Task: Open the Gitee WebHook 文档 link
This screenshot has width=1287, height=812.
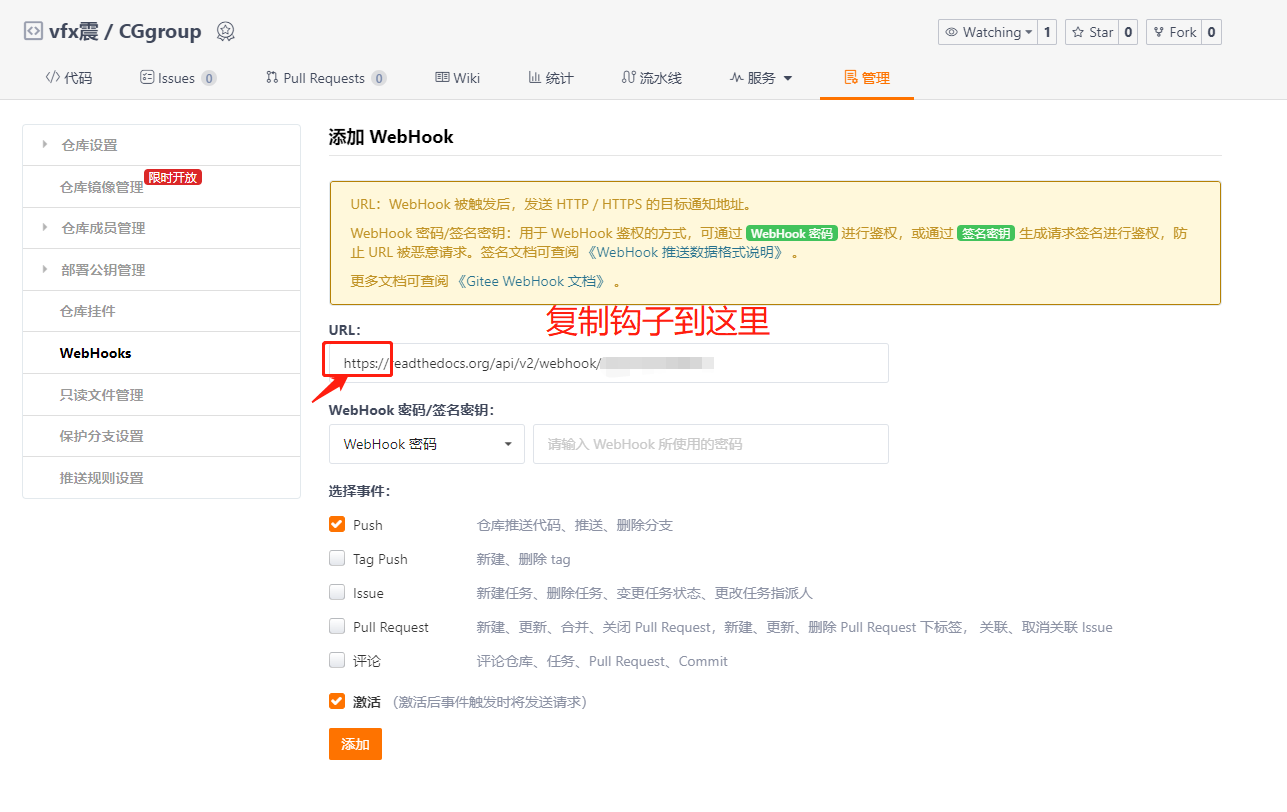Action: (x=531, y=281)
